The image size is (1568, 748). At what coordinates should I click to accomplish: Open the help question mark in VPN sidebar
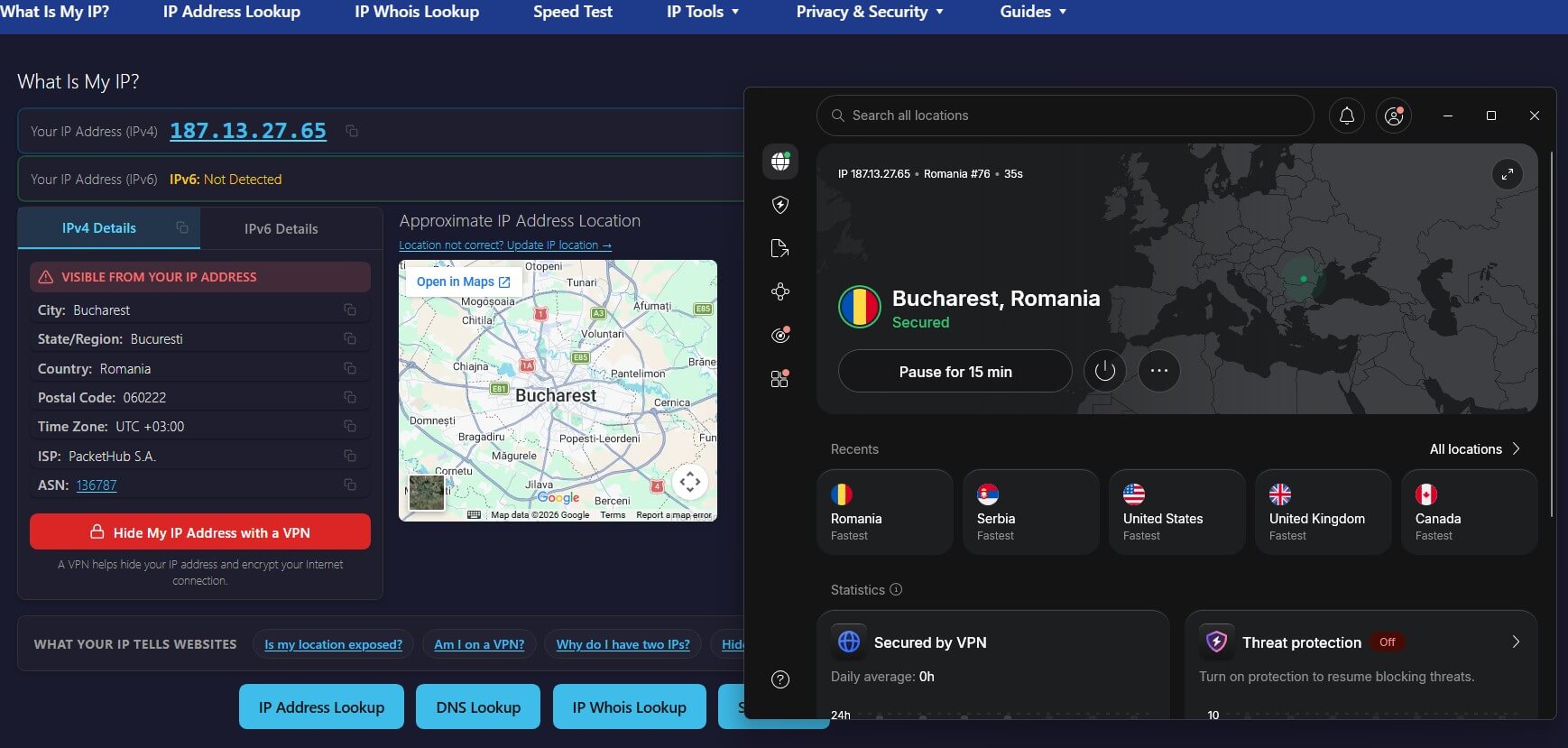[x=780, y=679]
